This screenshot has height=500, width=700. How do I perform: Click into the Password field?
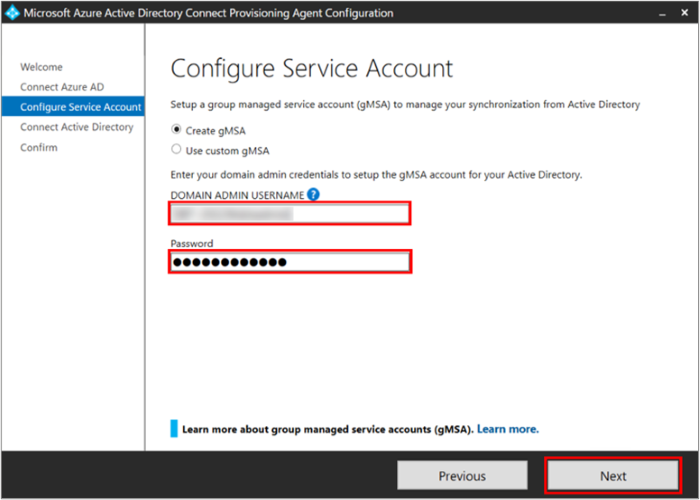click(290, 262)
